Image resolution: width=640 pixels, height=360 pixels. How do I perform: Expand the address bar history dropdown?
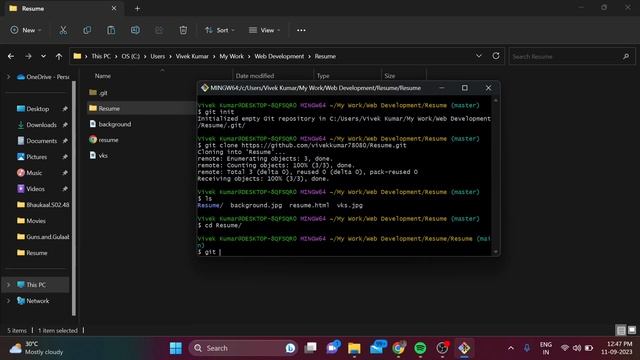coord(479,56)
